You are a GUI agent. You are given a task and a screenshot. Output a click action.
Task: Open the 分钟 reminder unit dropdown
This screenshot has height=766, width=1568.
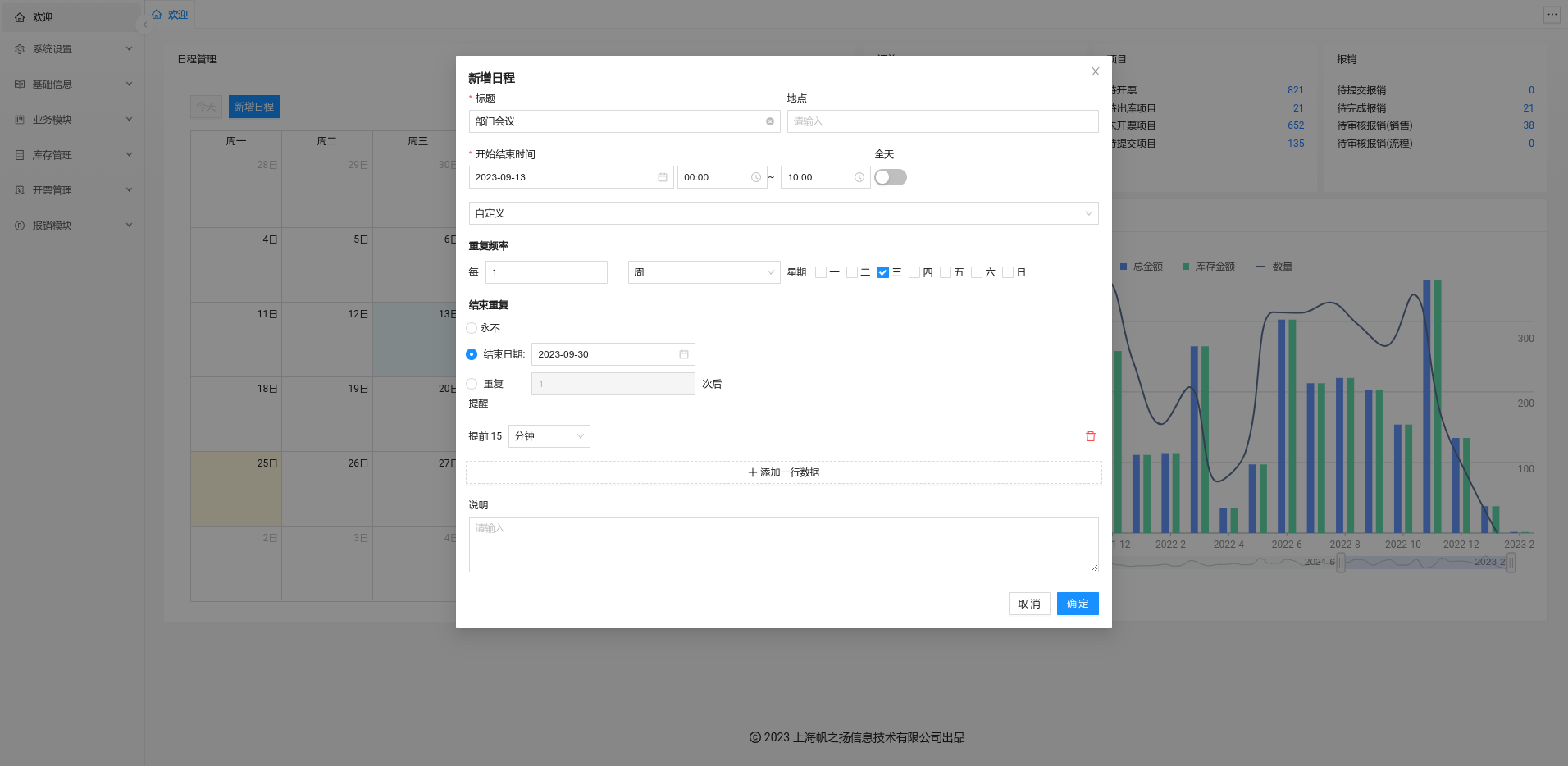549,436
